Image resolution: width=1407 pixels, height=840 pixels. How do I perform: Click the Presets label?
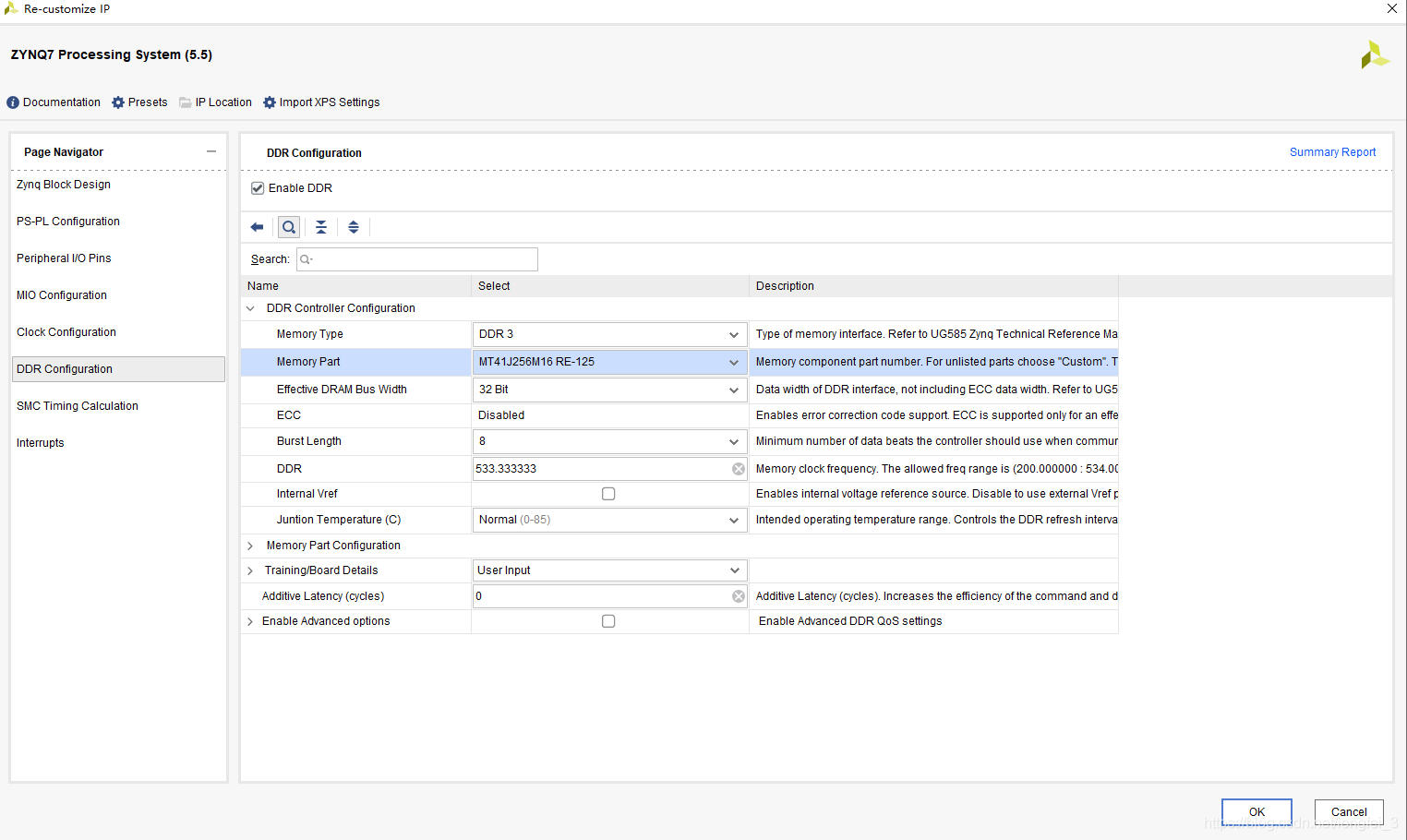click(x=148, y=102)
